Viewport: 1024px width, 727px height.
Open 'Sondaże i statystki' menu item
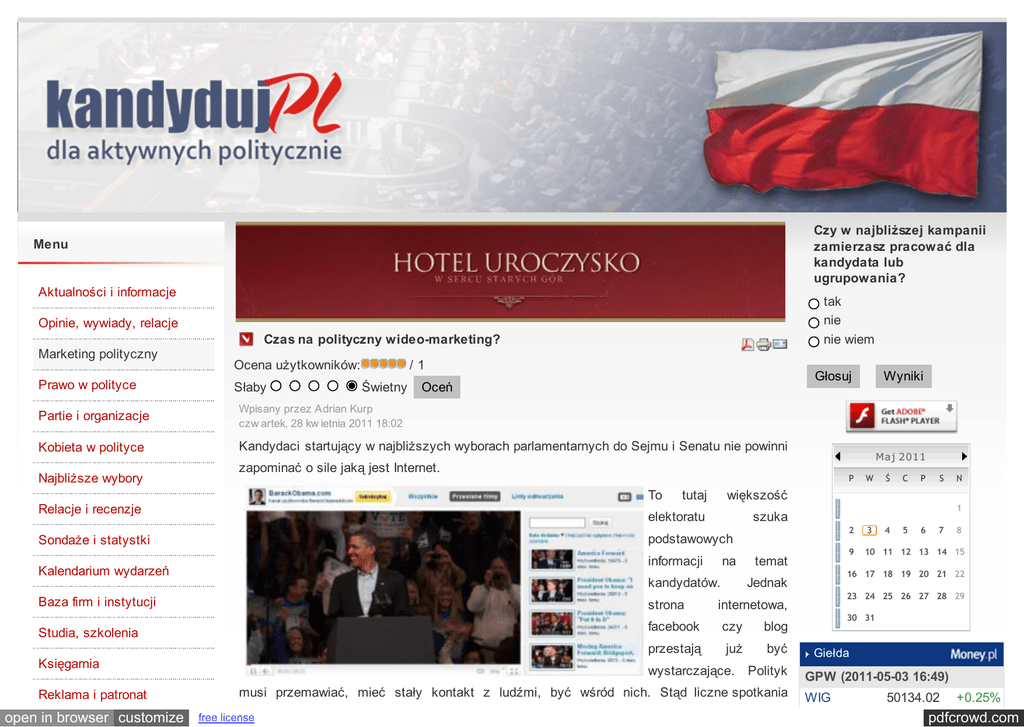tap(94, 540)
